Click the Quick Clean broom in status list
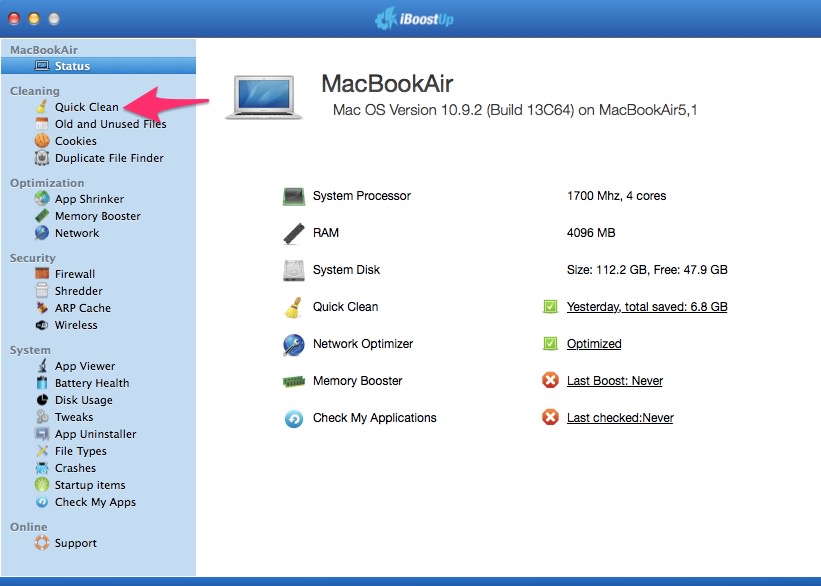The image size is (821, 586). (x=294, y=307)
